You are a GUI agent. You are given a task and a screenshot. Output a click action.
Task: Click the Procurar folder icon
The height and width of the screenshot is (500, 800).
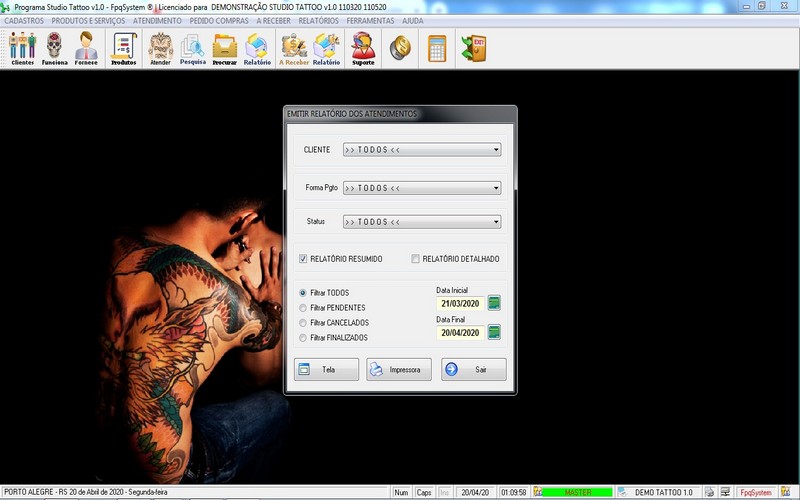point(224,48)
